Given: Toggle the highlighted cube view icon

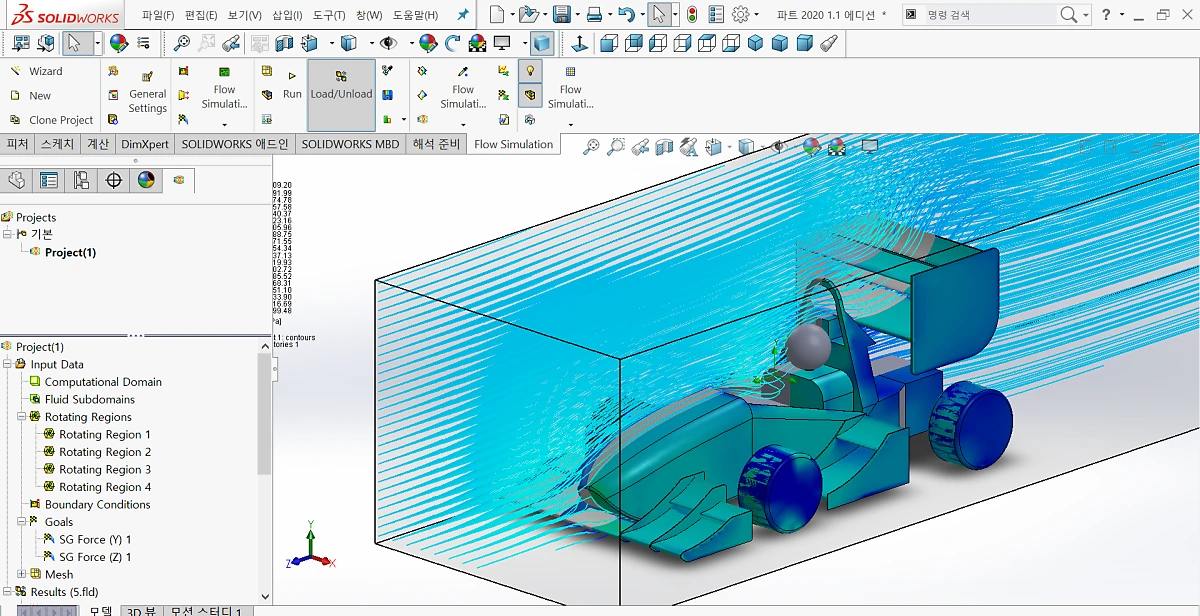Looking at the screenshot, I should pos(541,43).
